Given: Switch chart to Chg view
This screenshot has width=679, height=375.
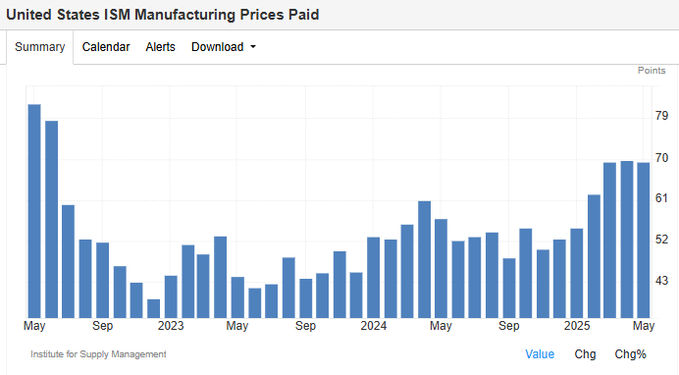Looking at the screenshot, I should [x=585, y=354].
